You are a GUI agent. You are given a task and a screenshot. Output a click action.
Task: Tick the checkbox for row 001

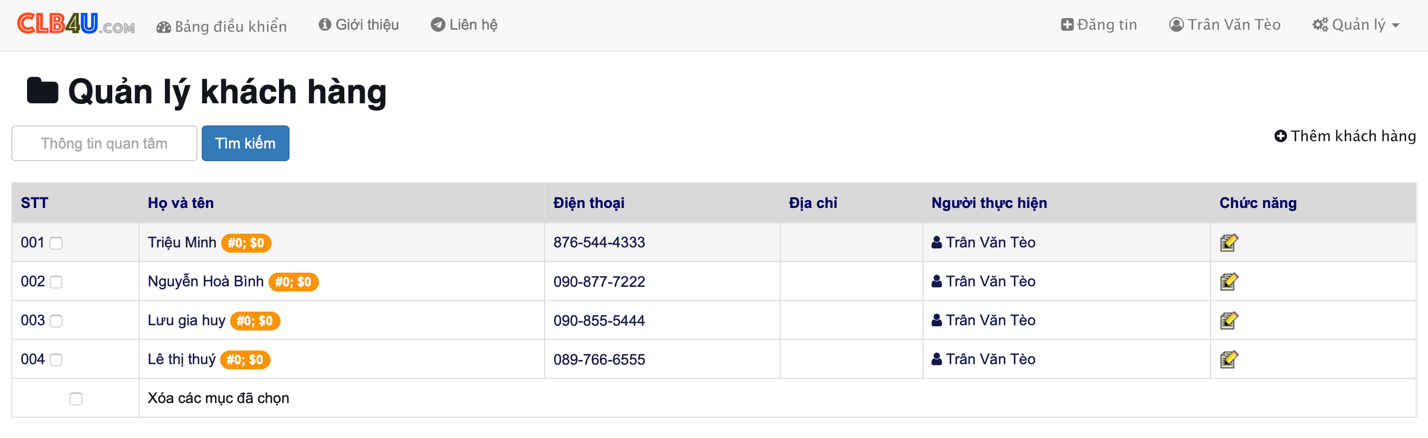[x=56, y=243]
